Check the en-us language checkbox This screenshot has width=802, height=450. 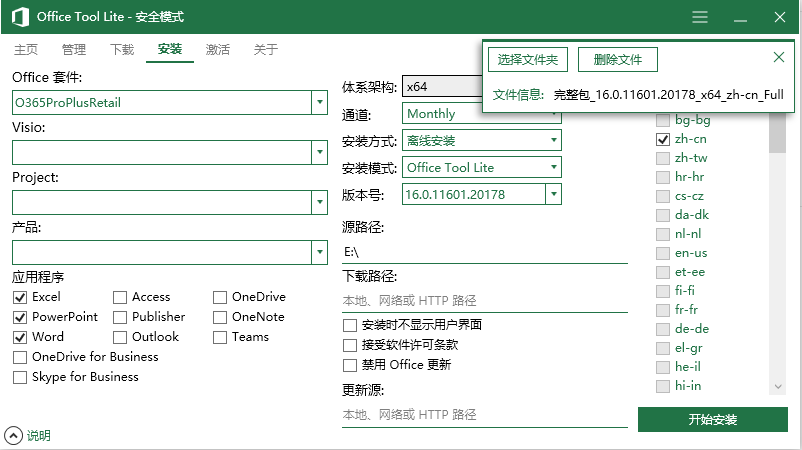663,253
